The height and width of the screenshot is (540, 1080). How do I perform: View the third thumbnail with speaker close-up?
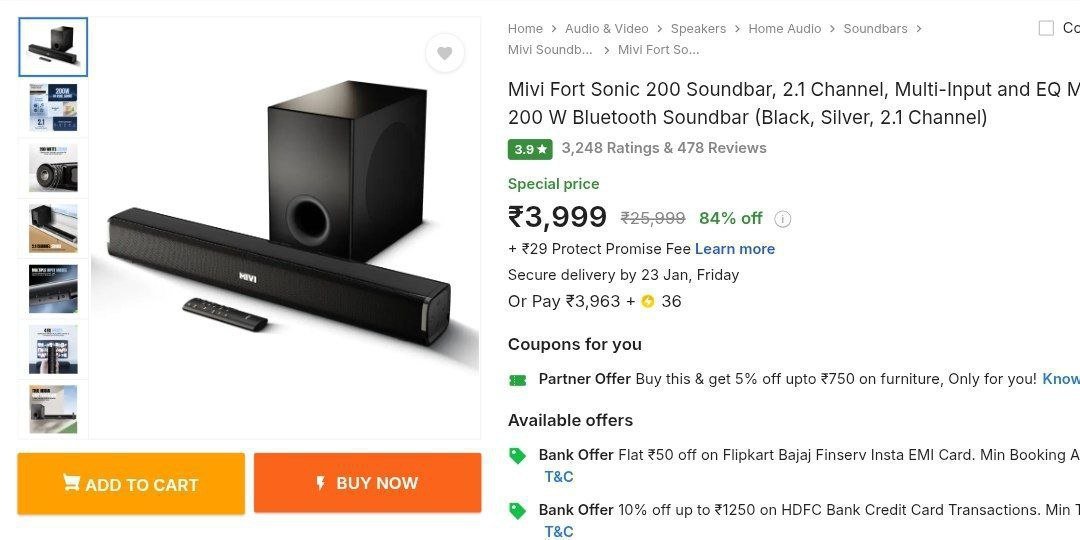pos(53,168)
